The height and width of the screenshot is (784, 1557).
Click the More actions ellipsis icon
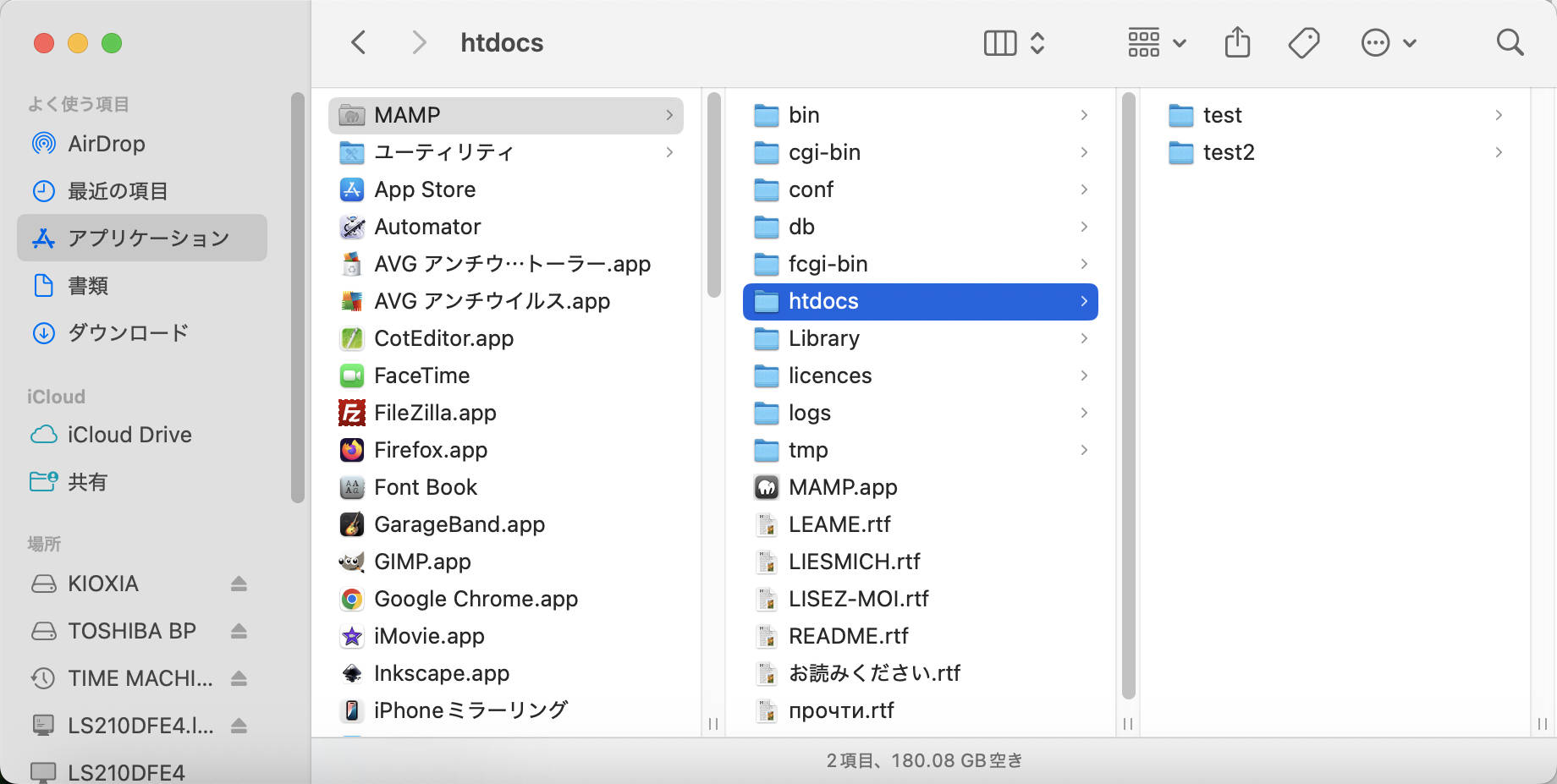click(x=1376, y=41)
